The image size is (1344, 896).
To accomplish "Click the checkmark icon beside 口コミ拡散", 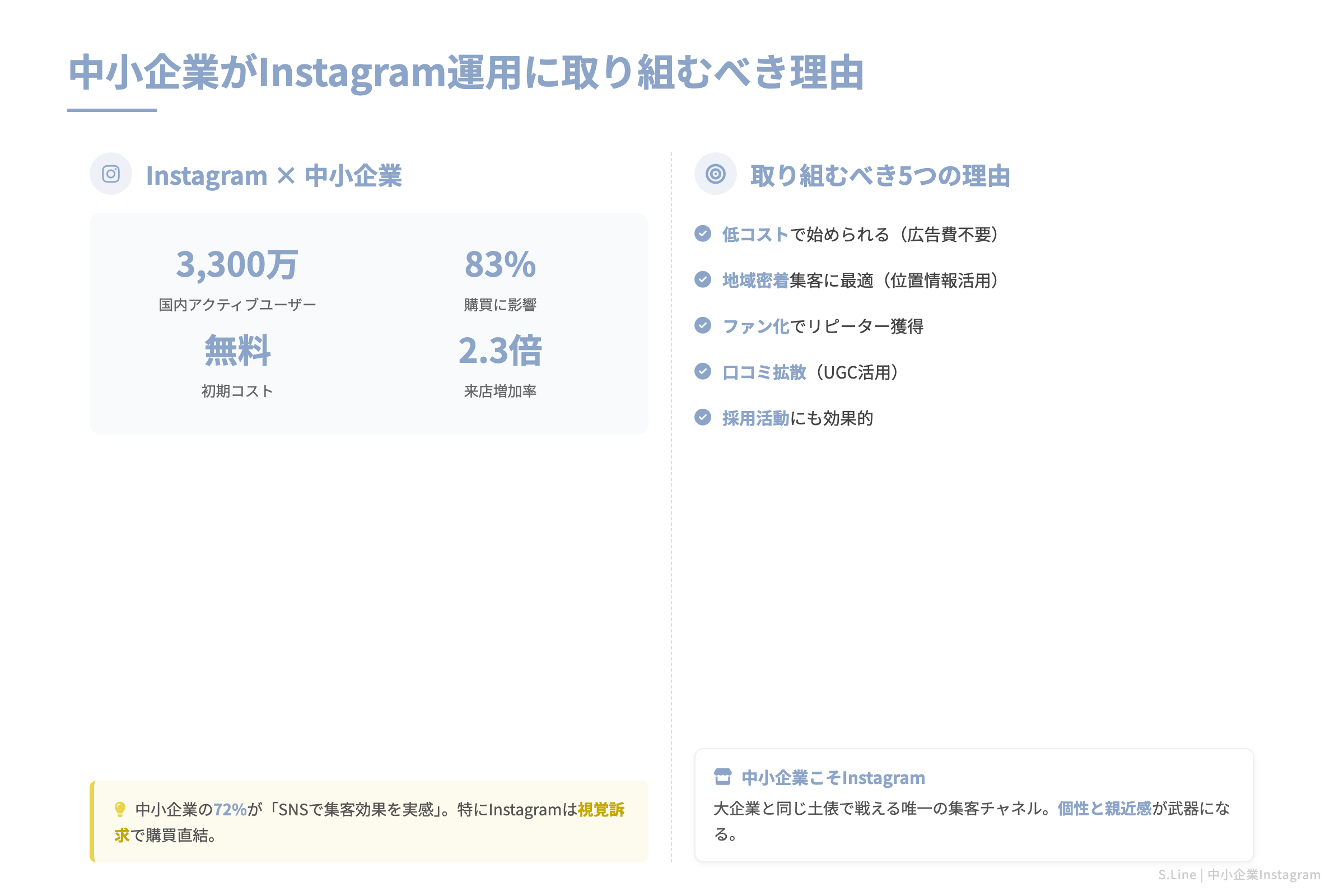I will point(703,372).
